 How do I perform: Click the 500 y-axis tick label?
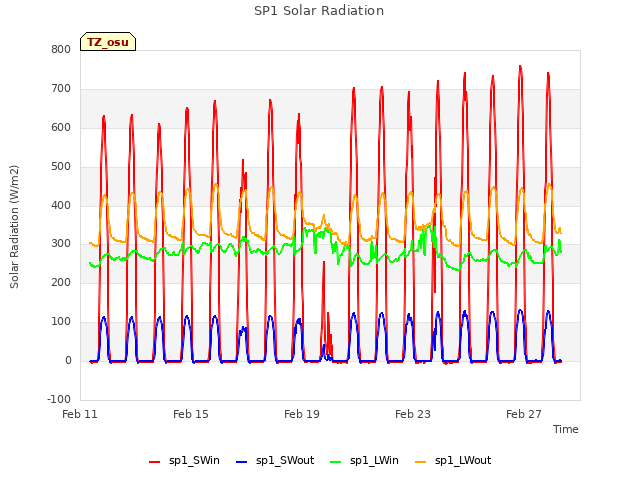click(x=61, y=167)
